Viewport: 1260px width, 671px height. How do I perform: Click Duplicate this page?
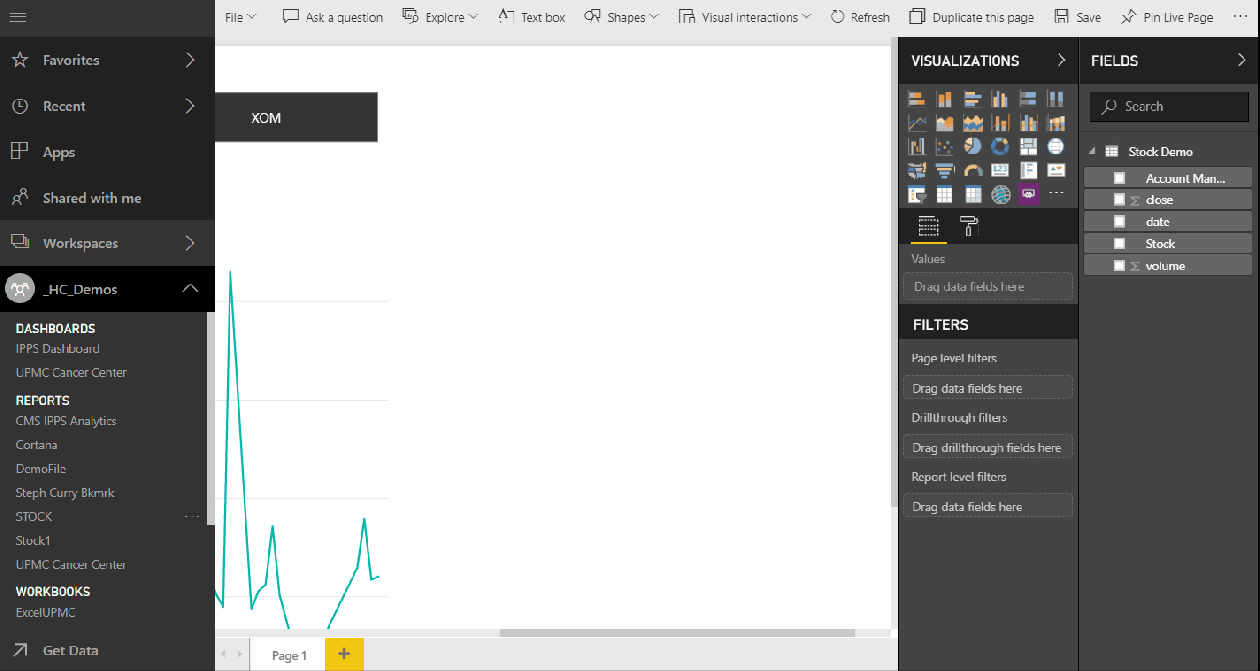pyautogui.click(x=971, y=17)
